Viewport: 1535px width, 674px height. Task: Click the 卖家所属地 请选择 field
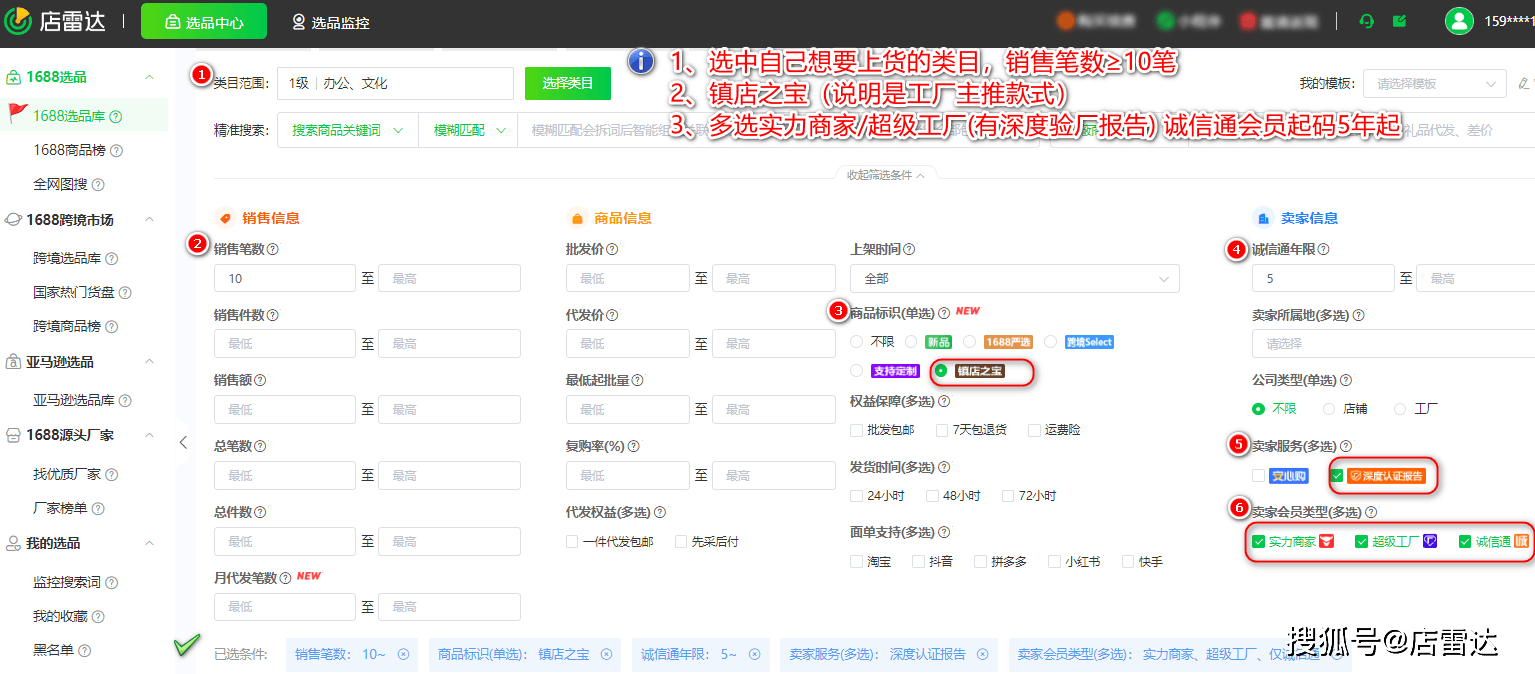(x=1393, y=343)
